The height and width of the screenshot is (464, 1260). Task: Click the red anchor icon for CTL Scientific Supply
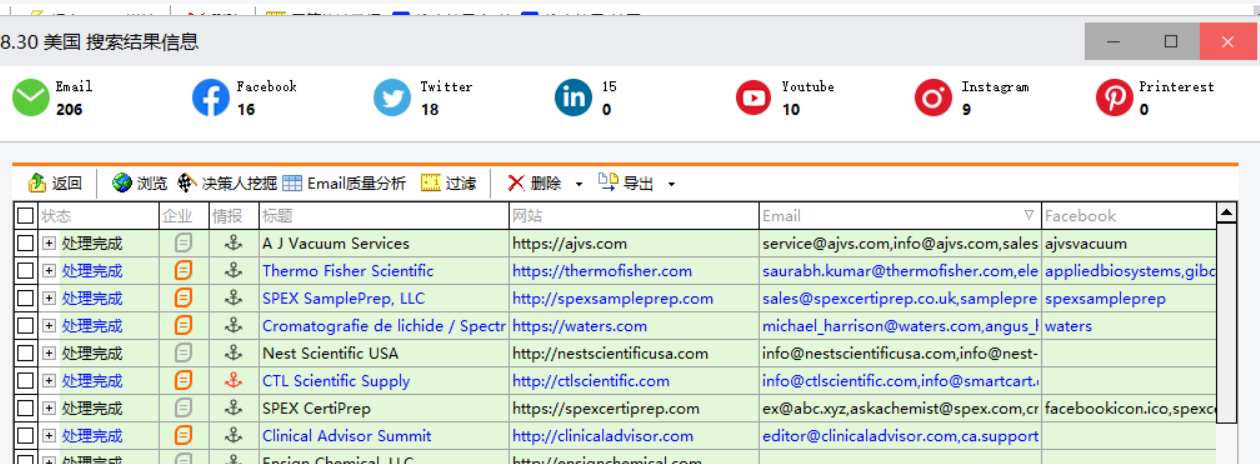click(233, 380)
